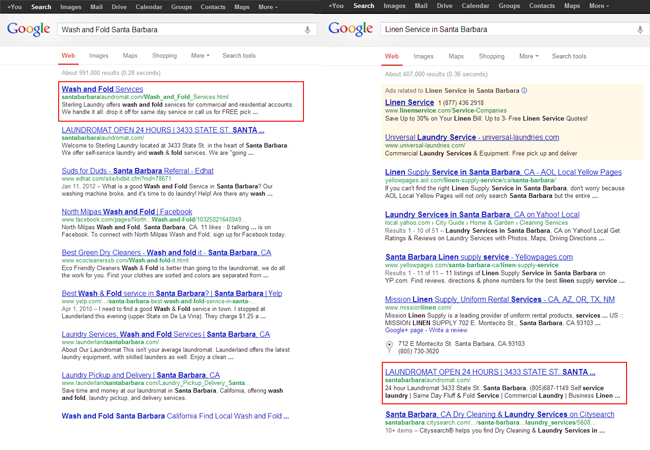Click www.missionlinen.com green URL text

click(418, 307)
